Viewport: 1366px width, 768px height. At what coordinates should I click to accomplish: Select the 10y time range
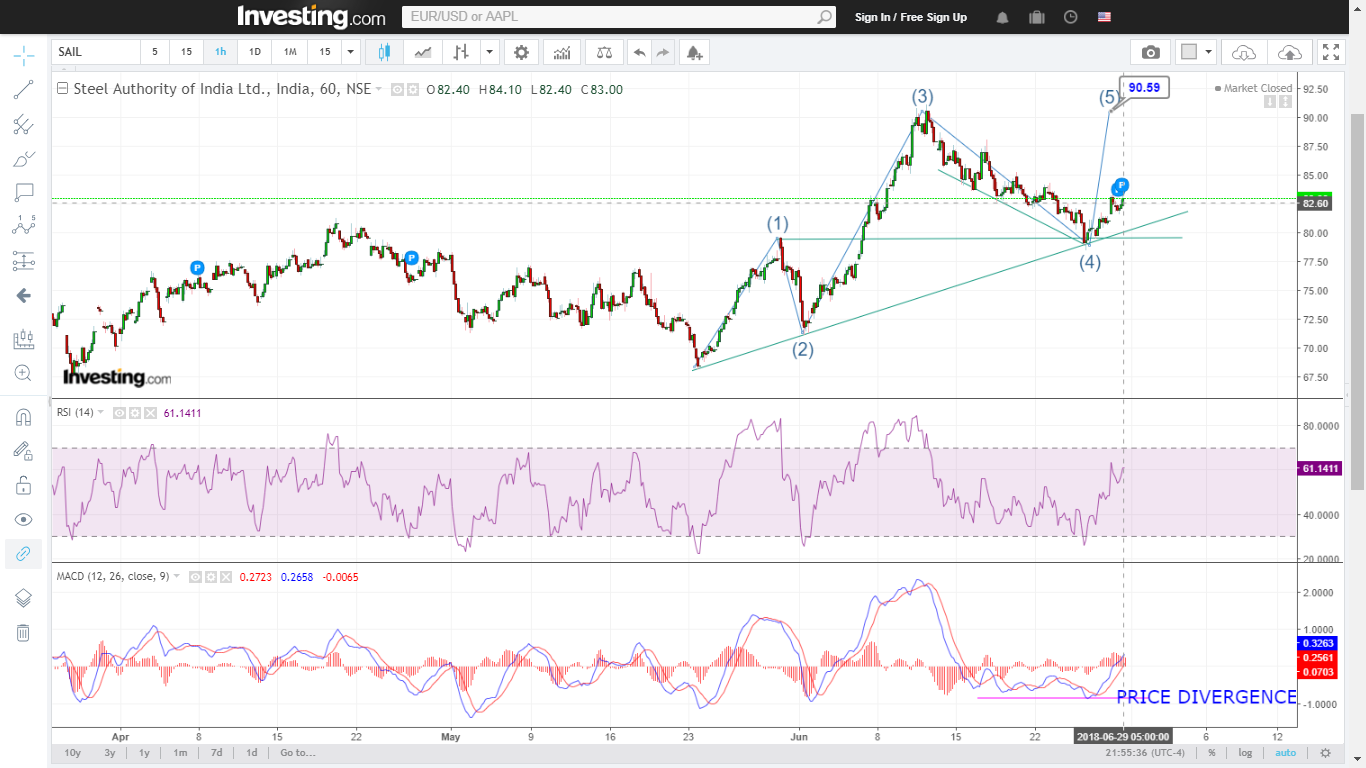(73, 752)
